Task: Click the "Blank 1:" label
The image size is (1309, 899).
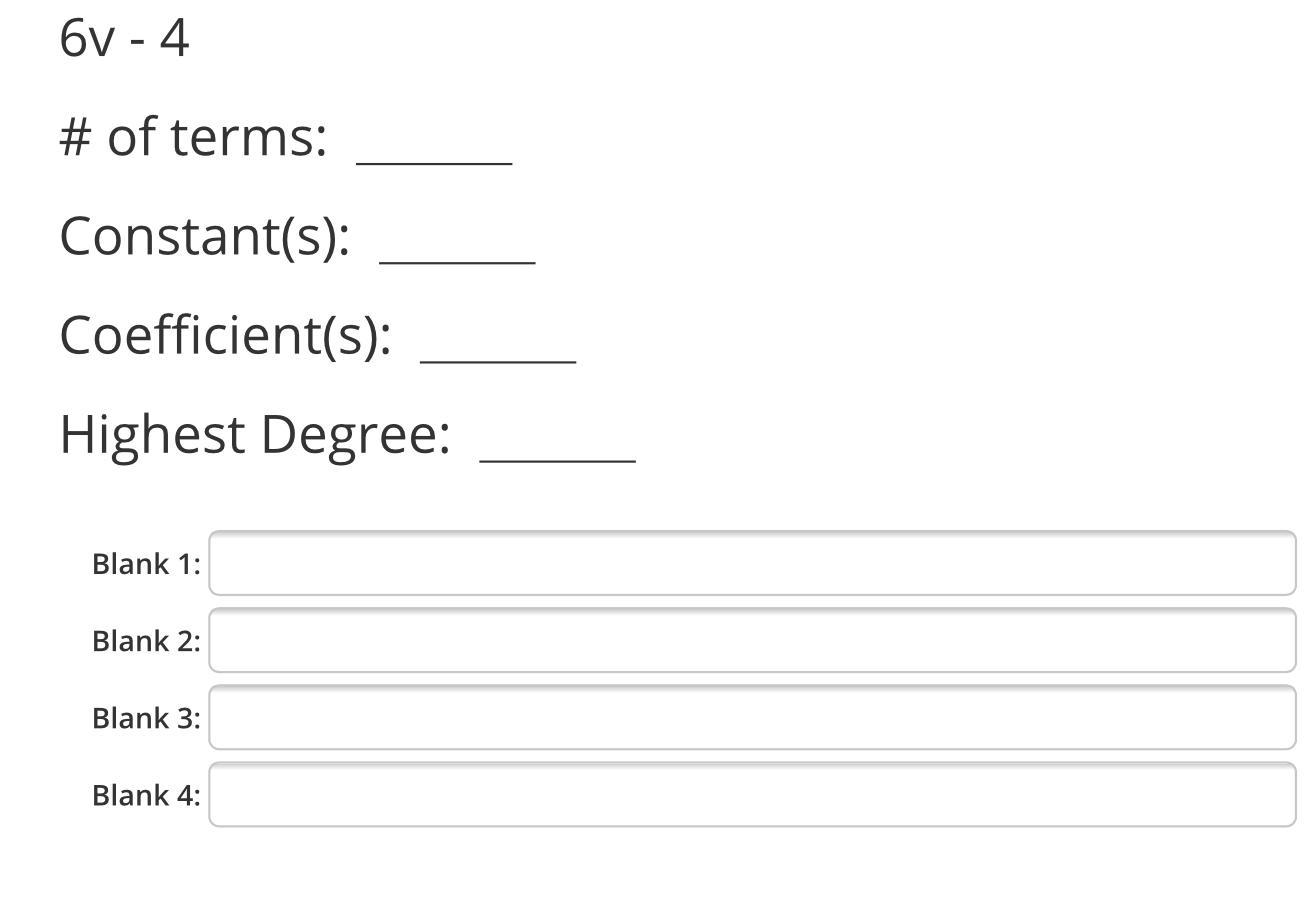Action: (x=146, y=564)
